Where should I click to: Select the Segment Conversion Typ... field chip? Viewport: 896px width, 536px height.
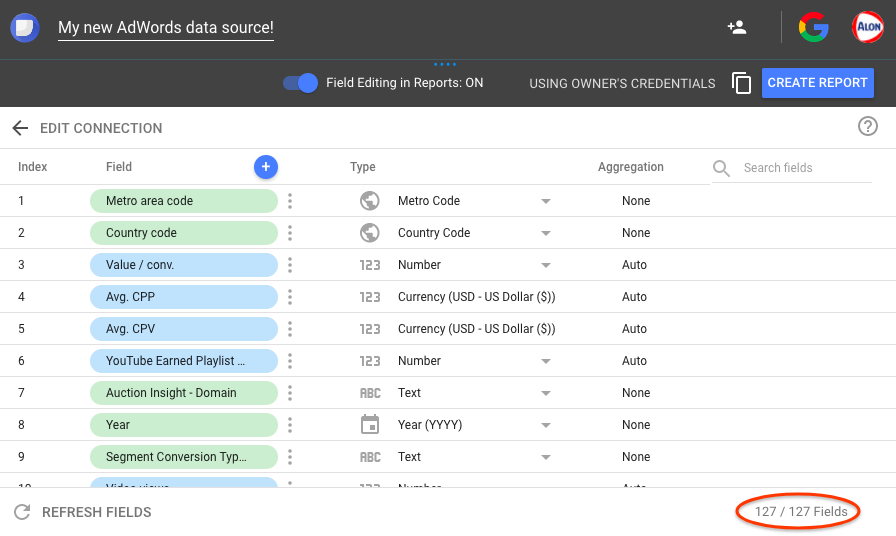(184, 457)
